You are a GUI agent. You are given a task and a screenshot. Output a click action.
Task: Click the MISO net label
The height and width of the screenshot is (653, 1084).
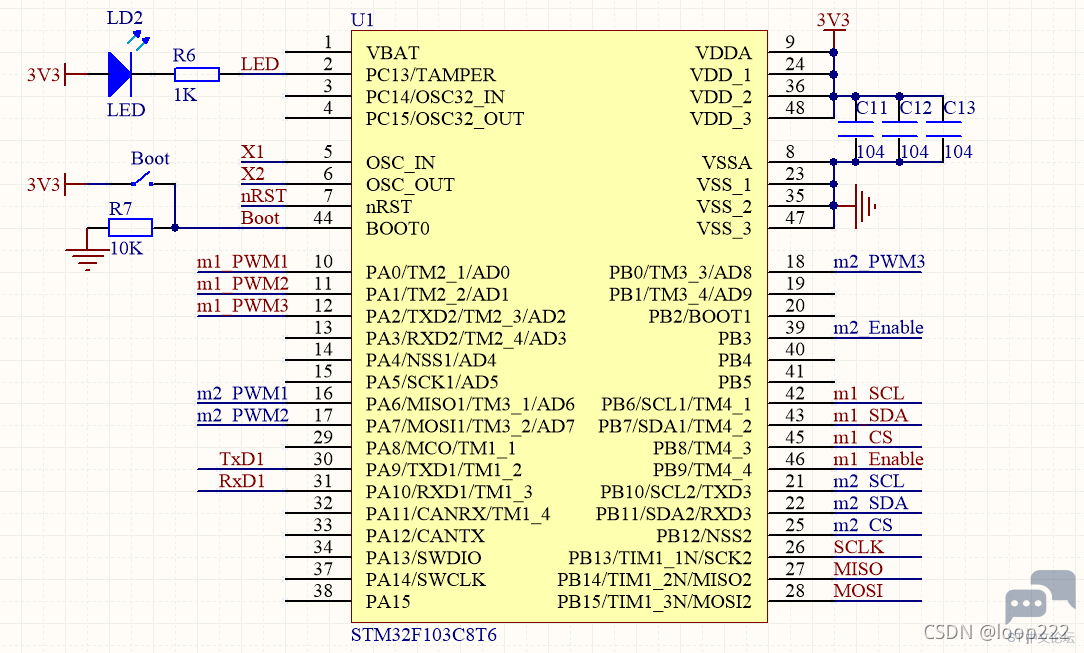tap(857, 569)
